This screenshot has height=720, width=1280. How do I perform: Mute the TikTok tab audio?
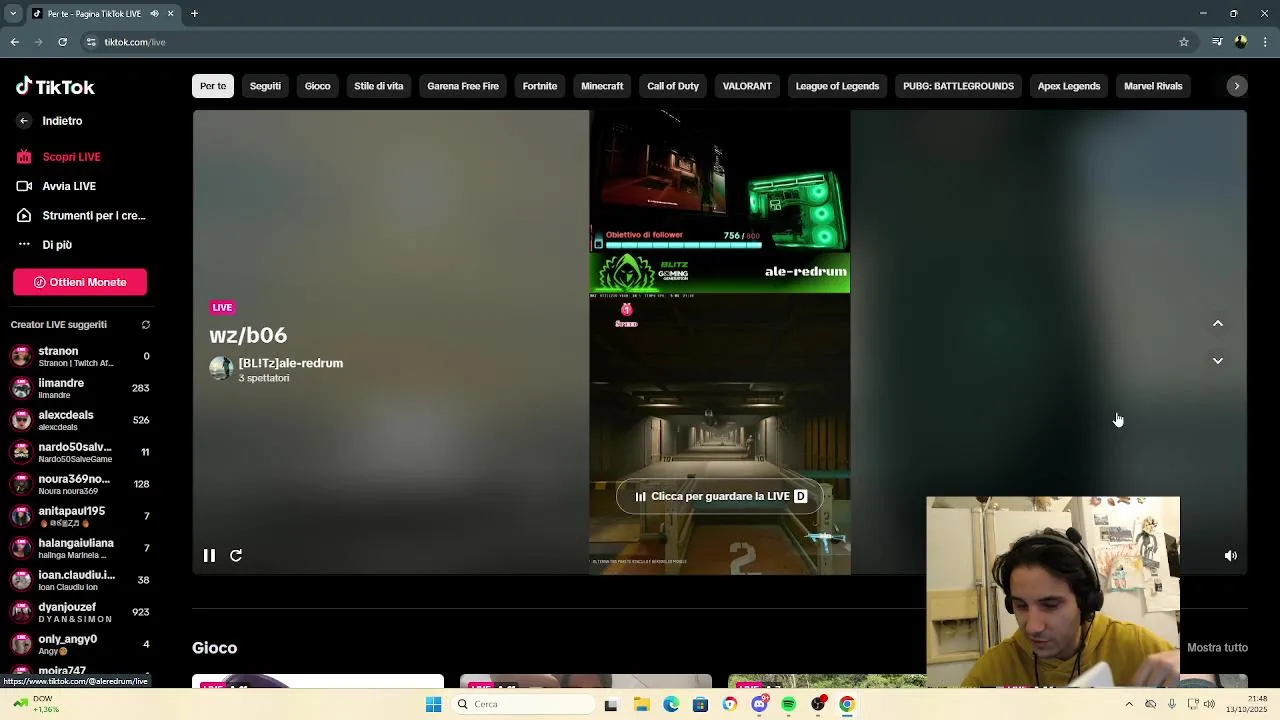point(154,14)
